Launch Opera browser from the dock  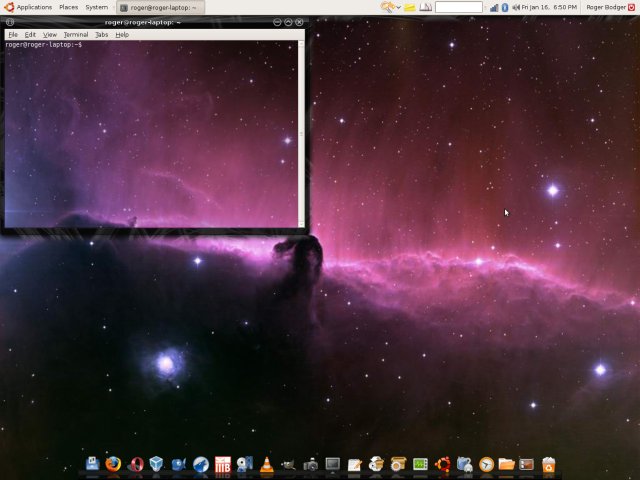click(136, 464)
